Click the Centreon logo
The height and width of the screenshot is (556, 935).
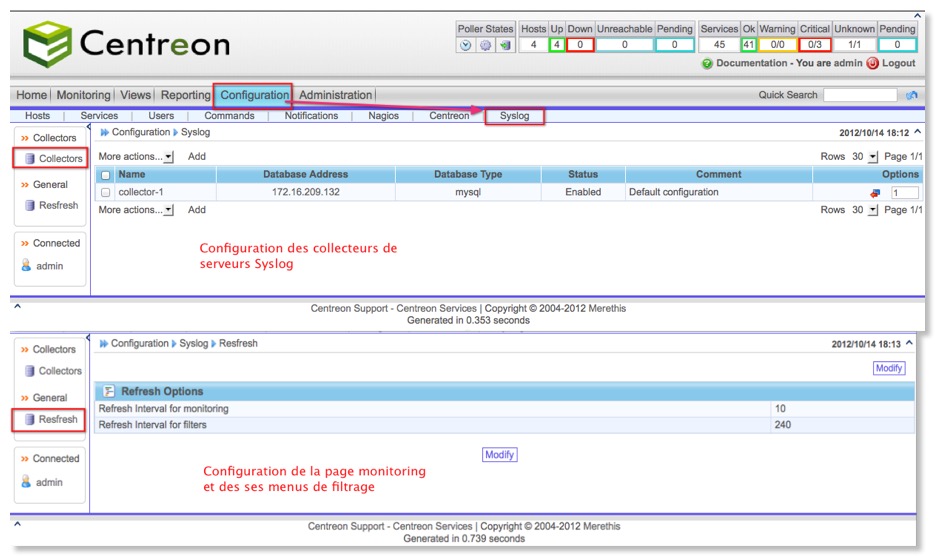click(126, 44)
